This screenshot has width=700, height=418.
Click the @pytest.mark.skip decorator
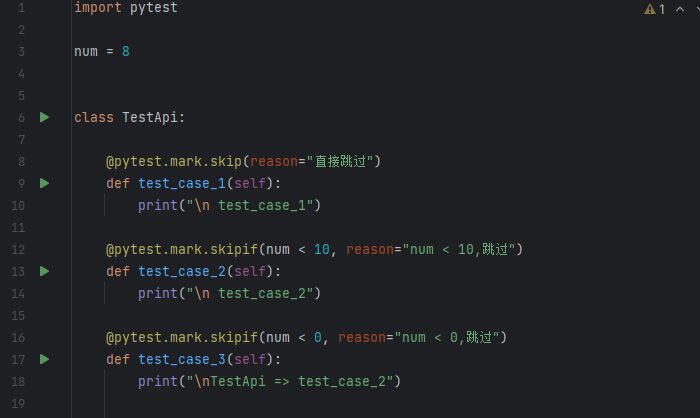[x=174, y=162]
